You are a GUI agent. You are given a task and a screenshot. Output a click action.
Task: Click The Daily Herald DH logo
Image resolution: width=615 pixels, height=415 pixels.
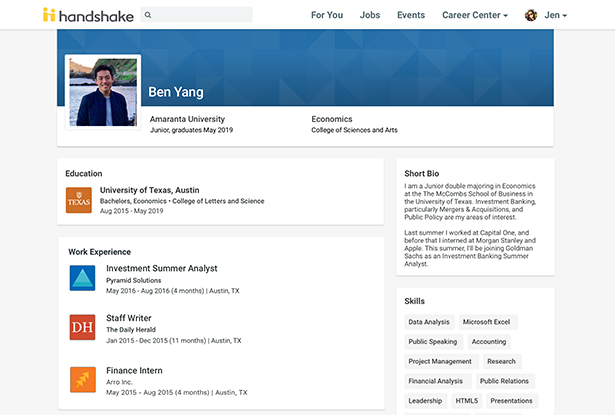tap(82, 328)
